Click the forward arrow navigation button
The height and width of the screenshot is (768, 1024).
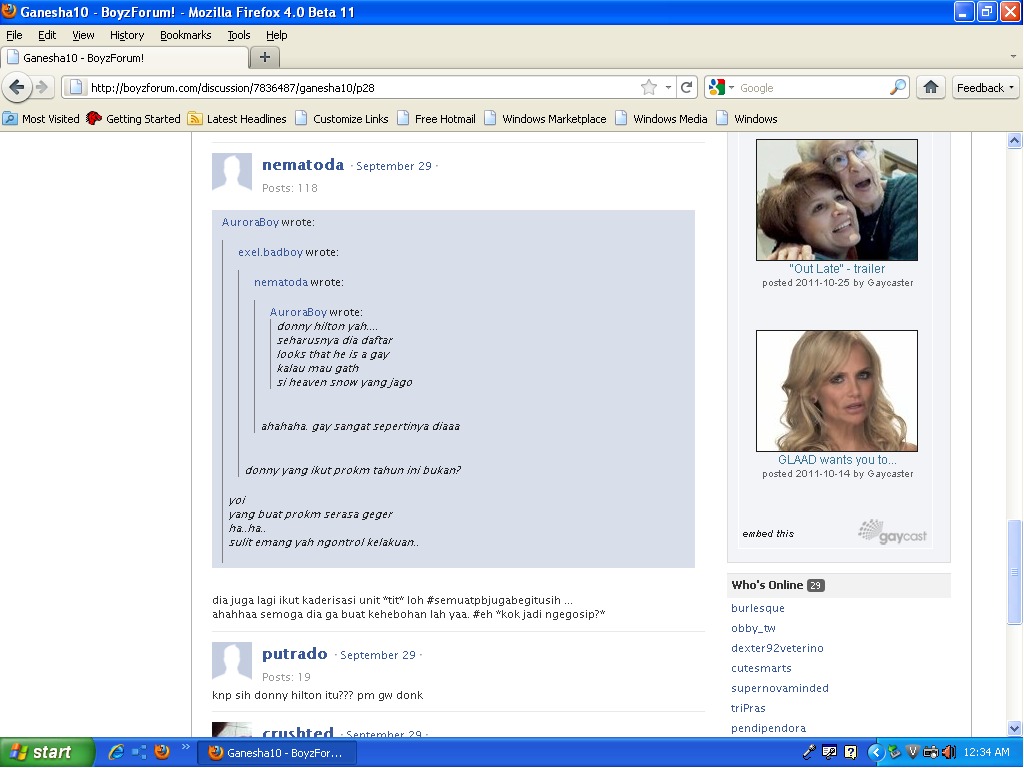(x=42, y=87)
